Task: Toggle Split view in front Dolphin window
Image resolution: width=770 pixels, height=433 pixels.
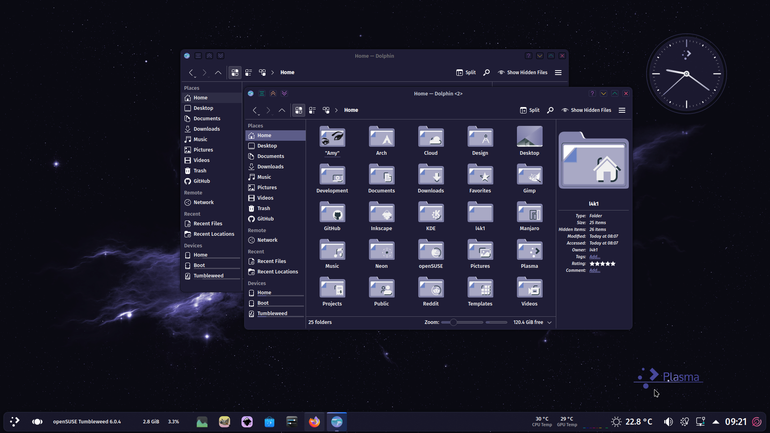Action: pyautogui.click(x=529, y=110)
